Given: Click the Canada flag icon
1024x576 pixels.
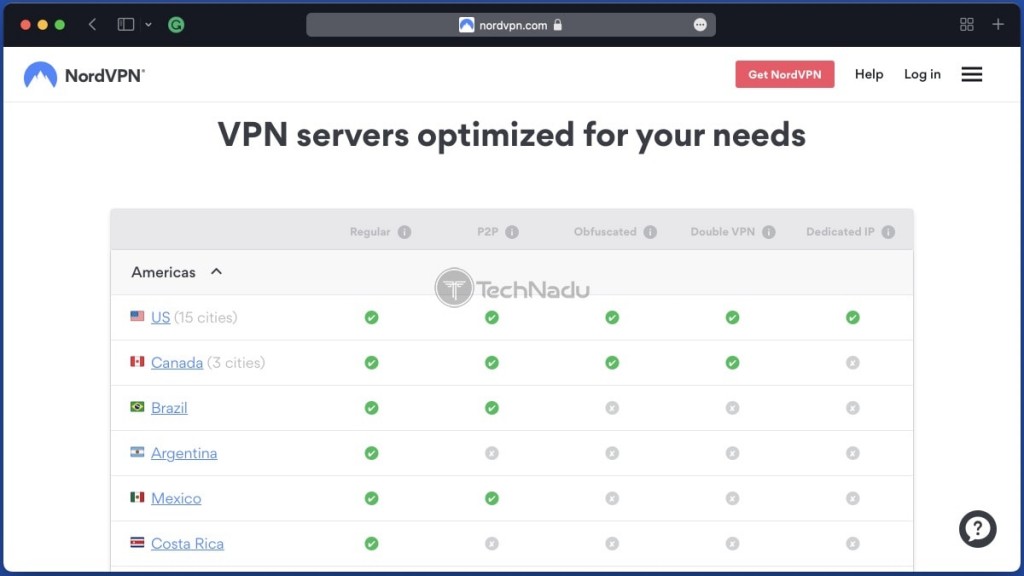Looking at the screenshot, I should 137,361.
